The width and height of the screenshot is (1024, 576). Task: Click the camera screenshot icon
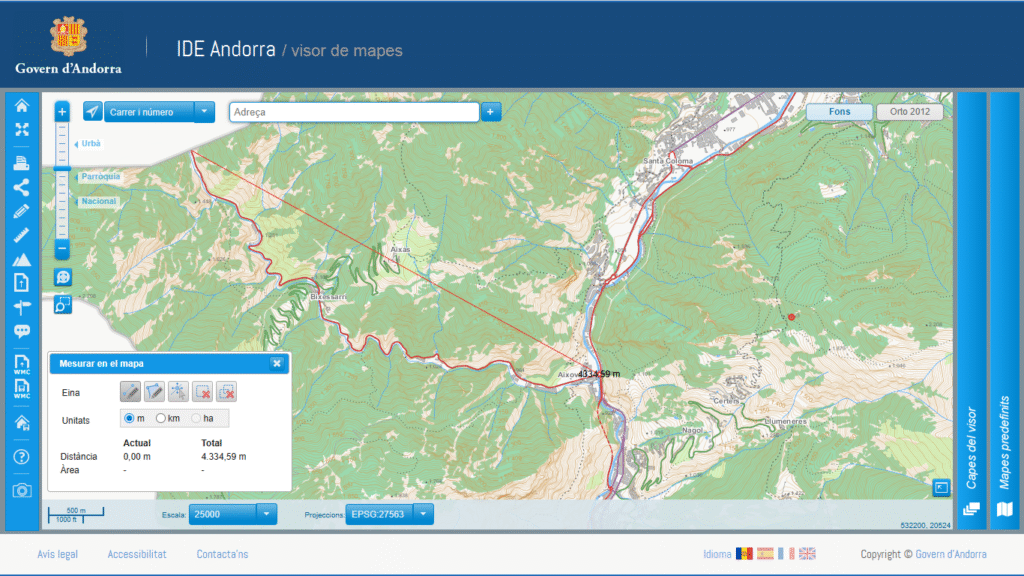(x=21, y=490)
